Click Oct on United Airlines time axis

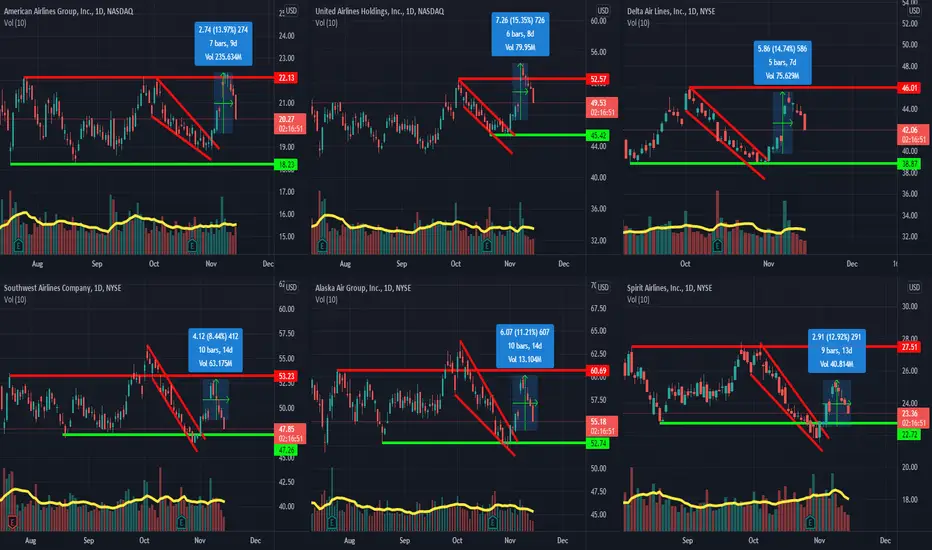point(455,263)
